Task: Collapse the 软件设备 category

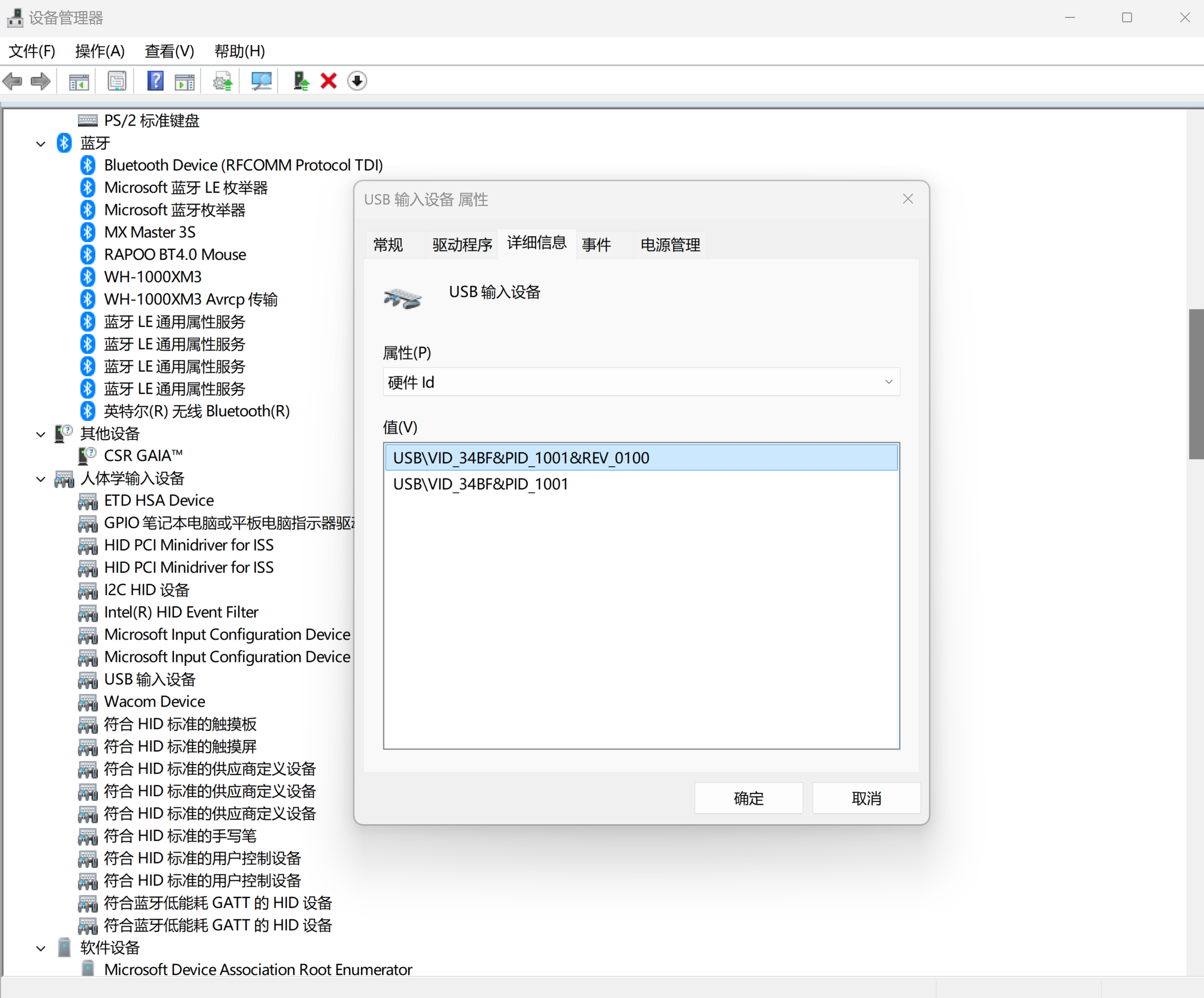Action: pyautogui.click(x=41, y=948)
